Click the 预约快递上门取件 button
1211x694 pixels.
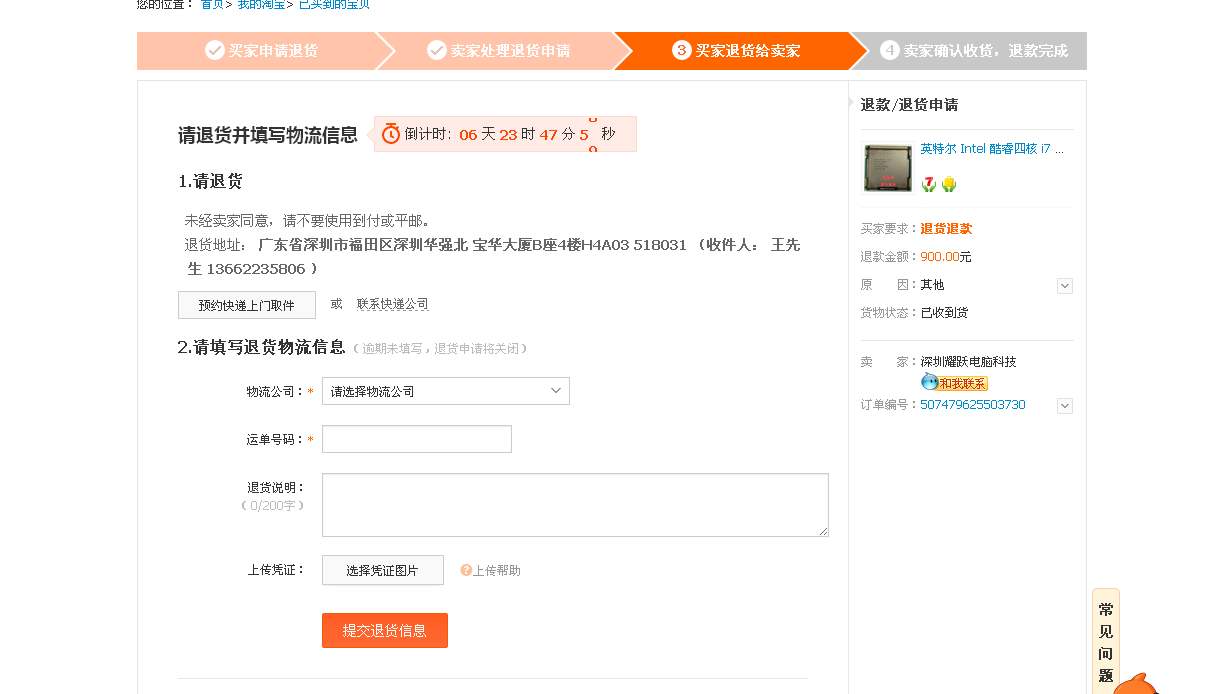[247, 305]
